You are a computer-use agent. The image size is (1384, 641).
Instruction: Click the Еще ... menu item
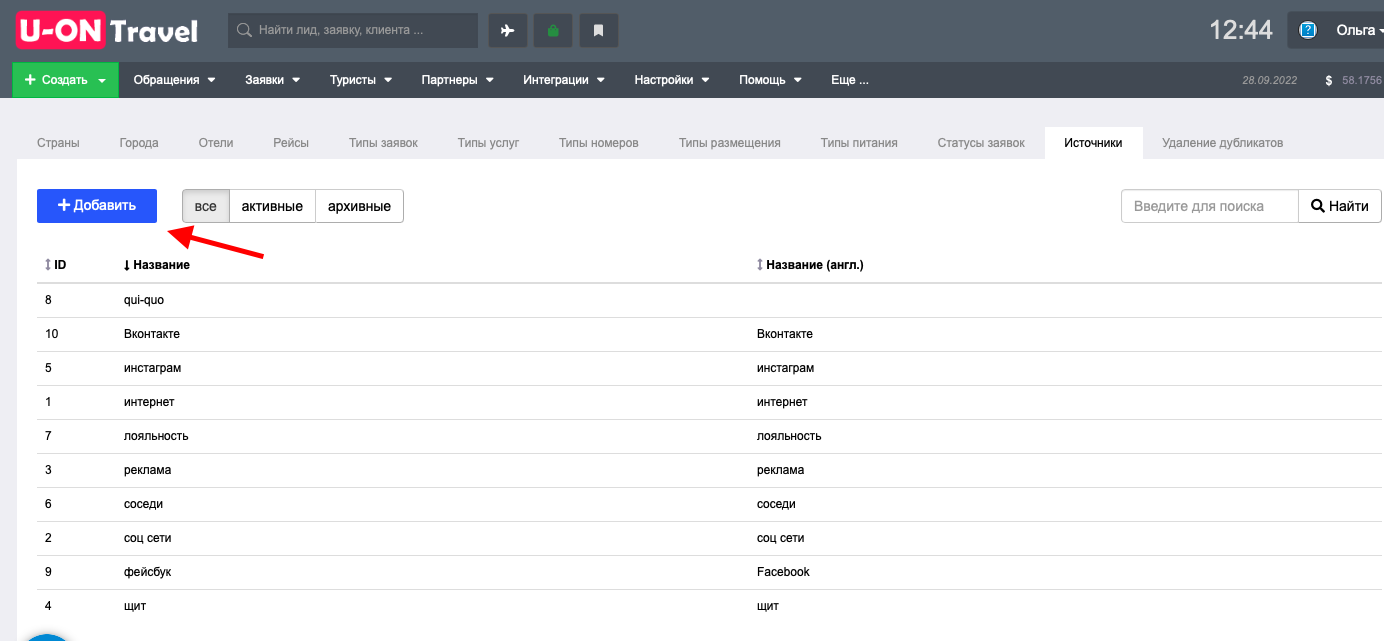tap(849, 80)
